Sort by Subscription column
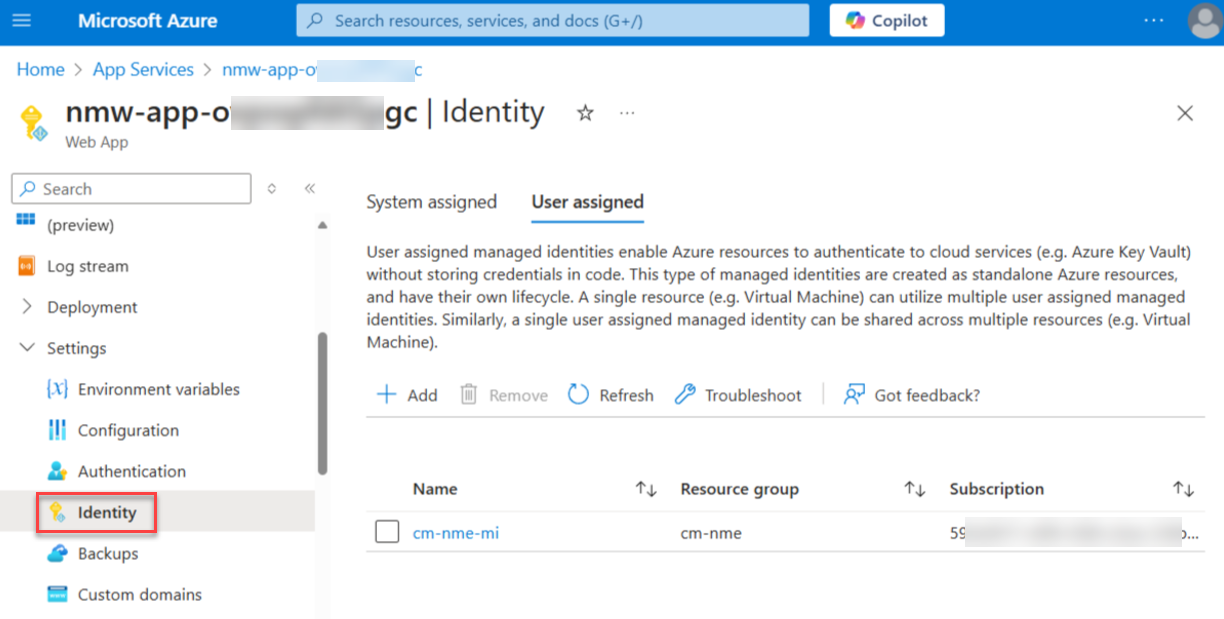 (1184, 489)
